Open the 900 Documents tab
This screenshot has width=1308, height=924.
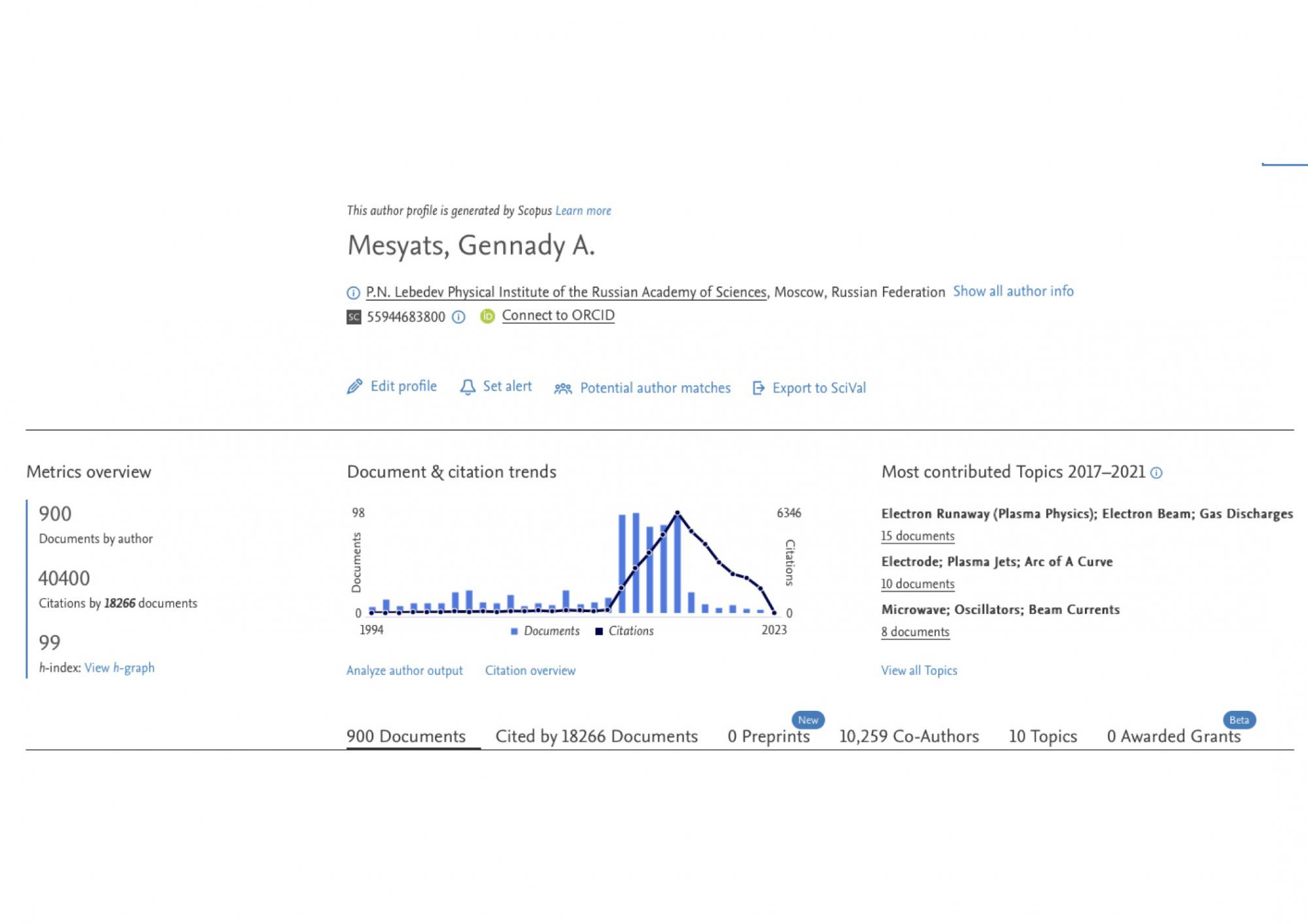405,736
